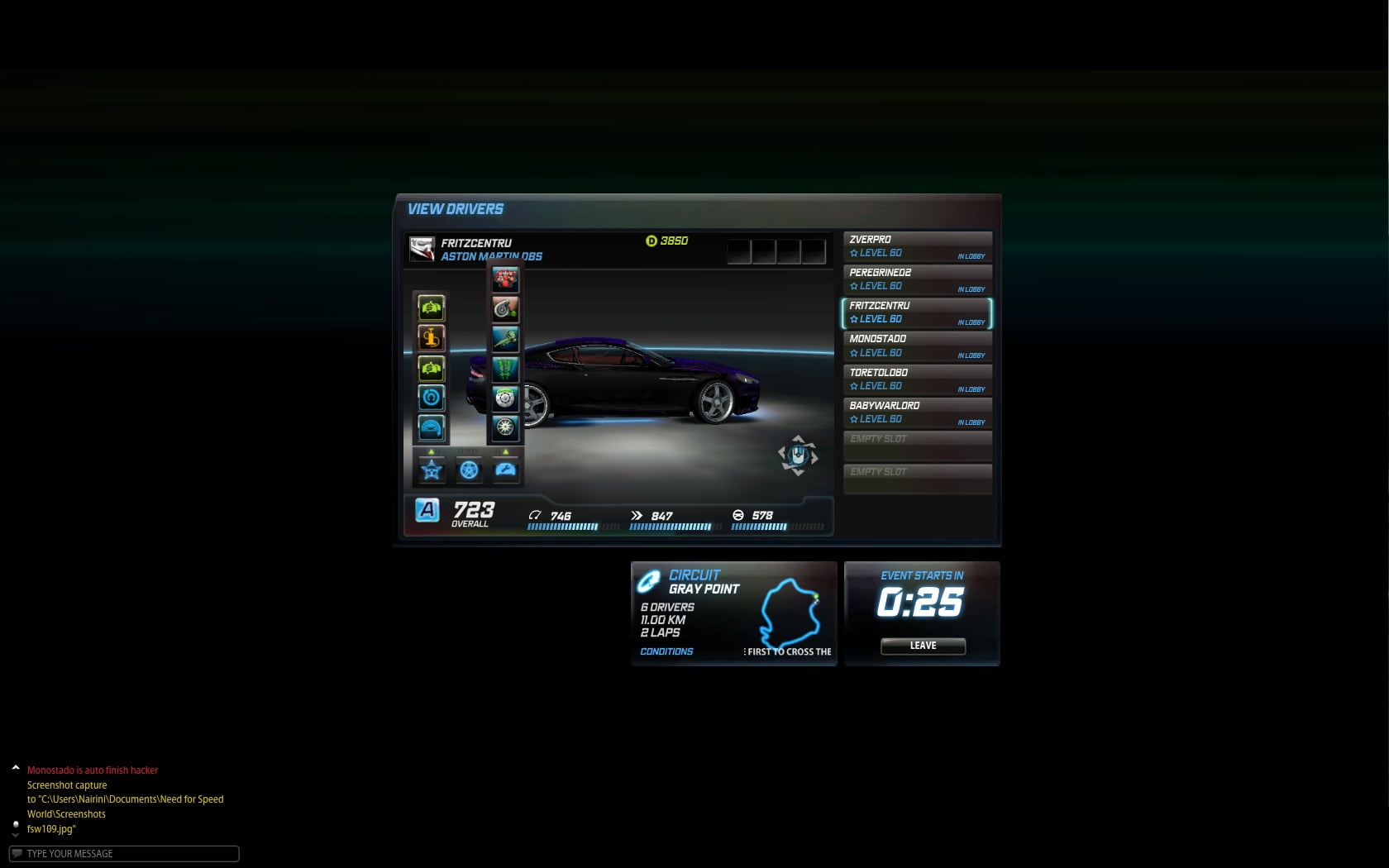Screen dimensions: 1389x868
Task: Click the handling 578 stat bar
Action: 777,527
